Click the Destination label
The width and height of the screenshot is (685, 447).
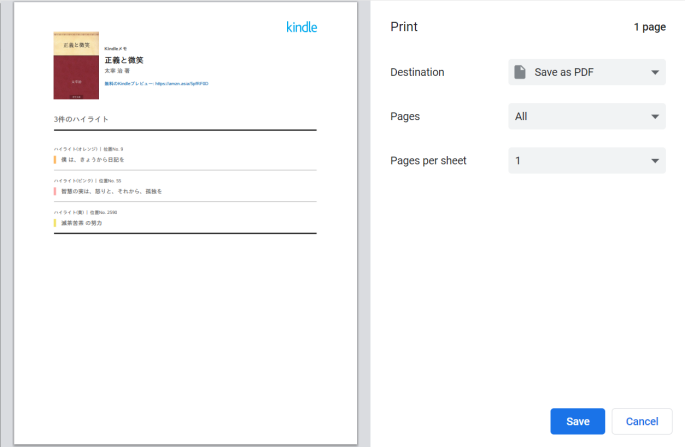coord(417,72)
